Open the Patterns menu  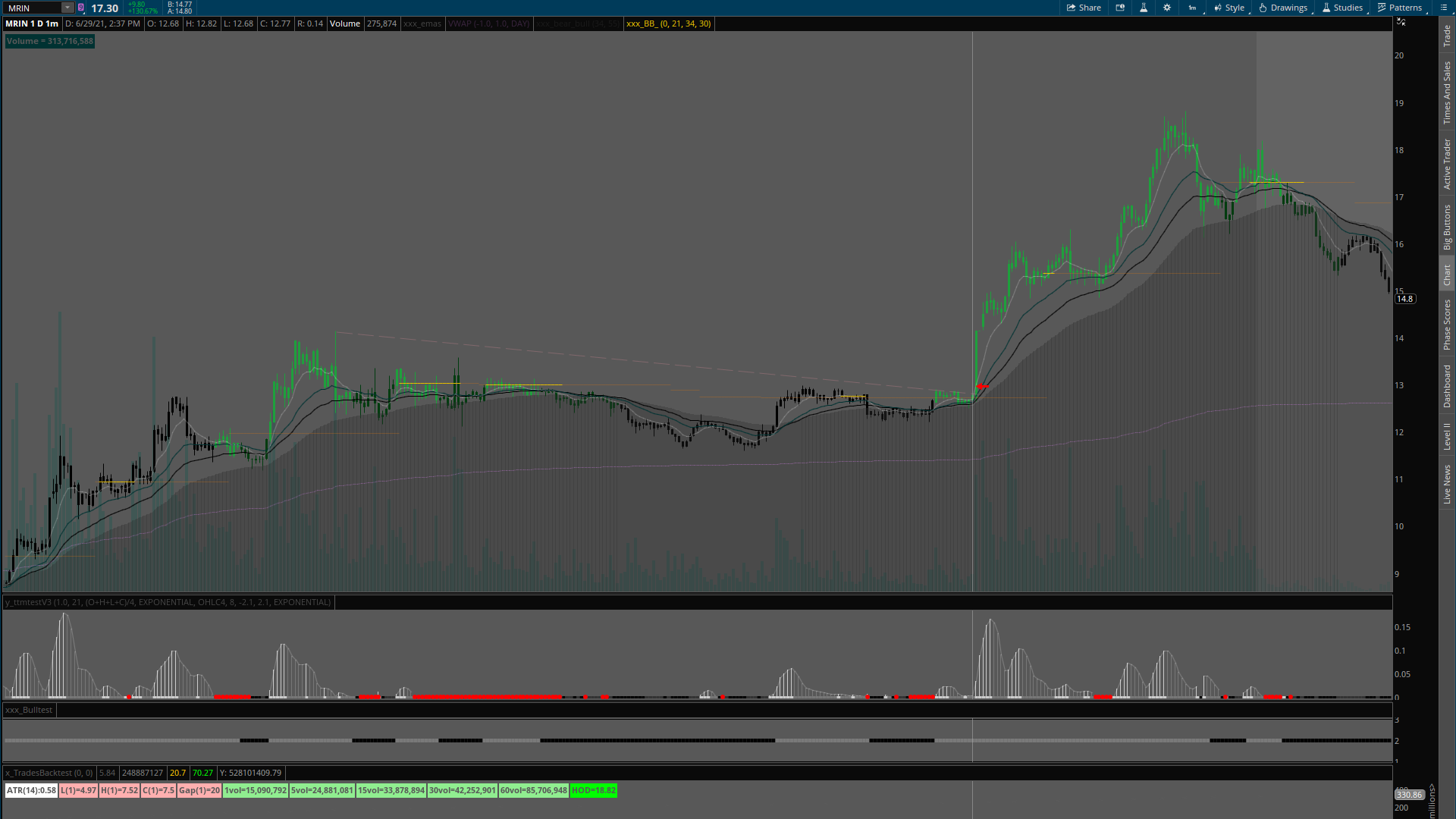coord(1400,8)
